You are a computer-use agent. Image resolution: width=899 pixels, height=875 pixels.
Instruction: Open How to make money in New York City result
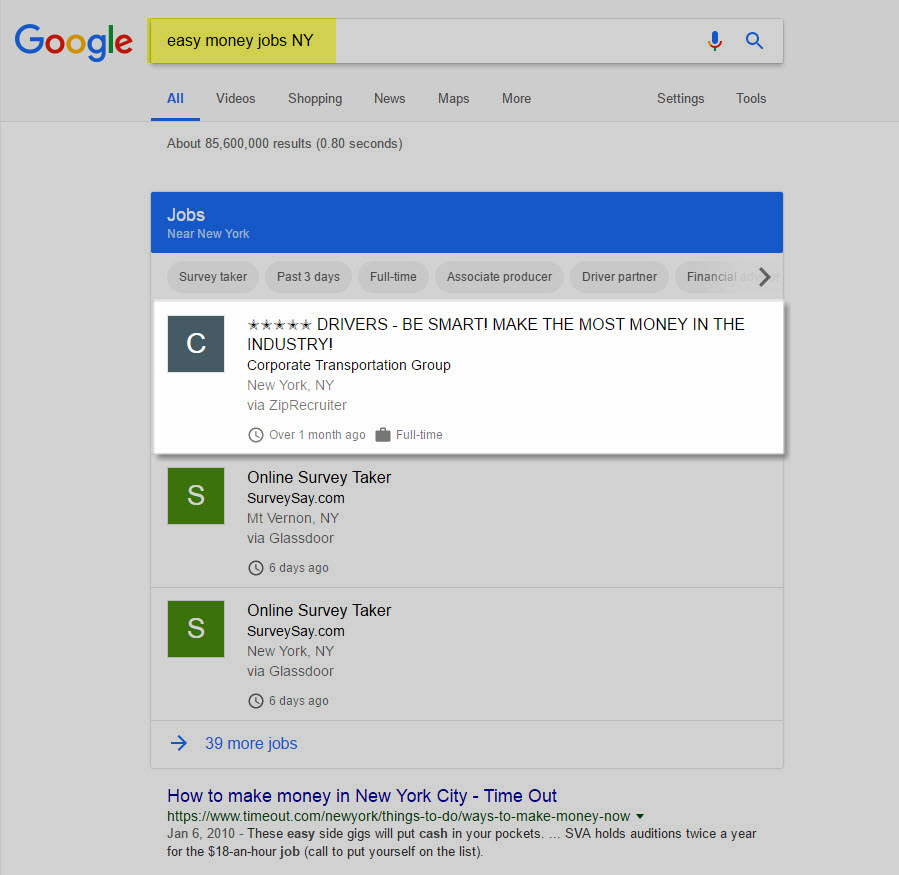tap(362, 796)
